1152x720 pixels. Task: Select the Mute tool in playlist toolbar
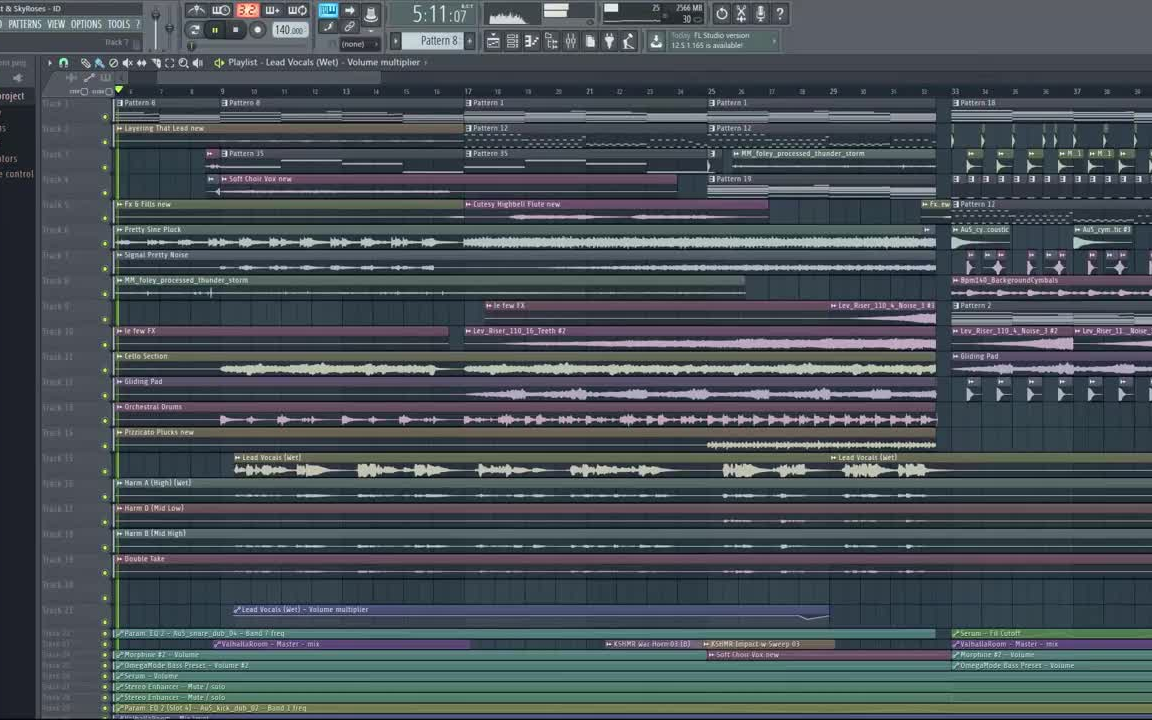127,63
